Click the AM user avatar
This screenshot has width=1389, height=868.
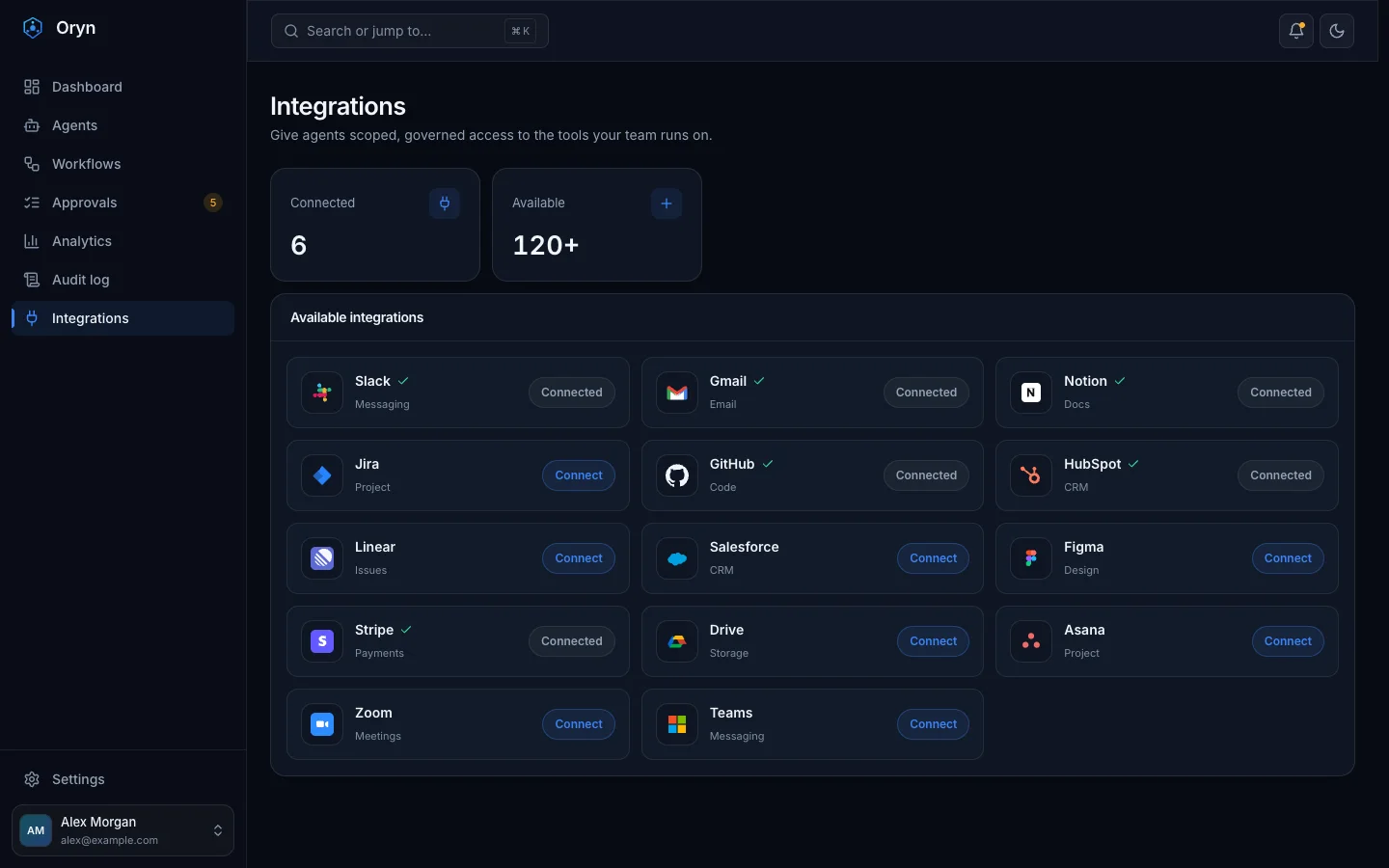(x=36, y=830)
